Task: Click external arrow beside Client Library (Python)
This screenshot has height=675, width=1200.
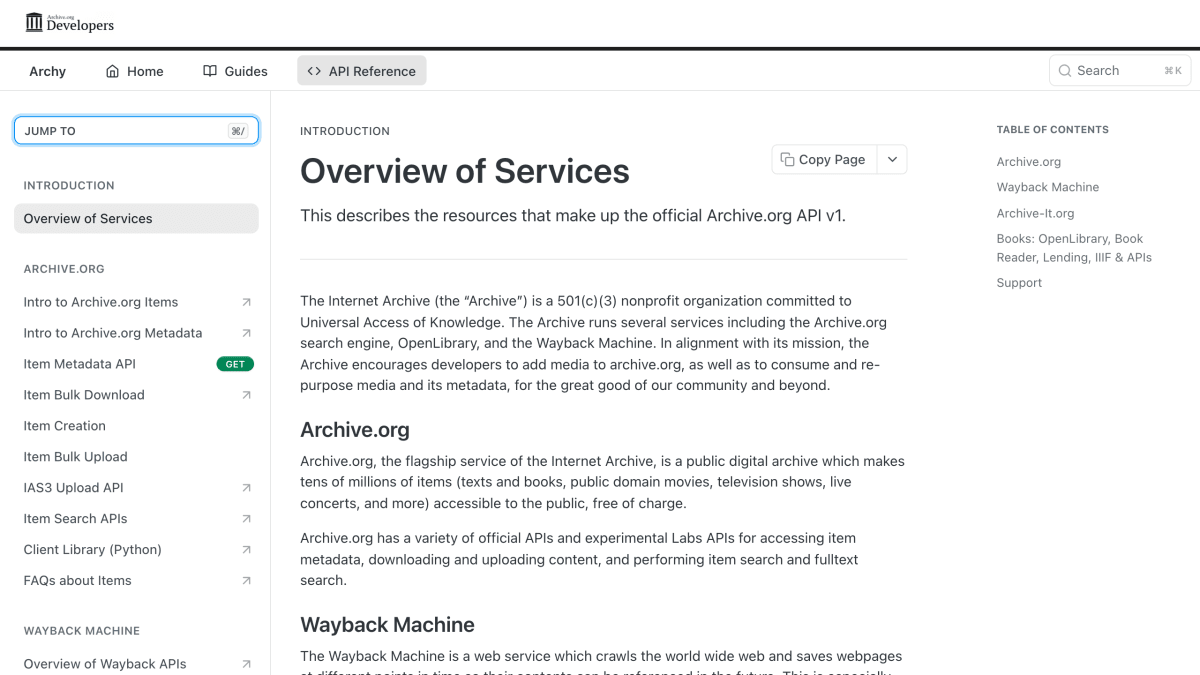Action: coord(247,550)
